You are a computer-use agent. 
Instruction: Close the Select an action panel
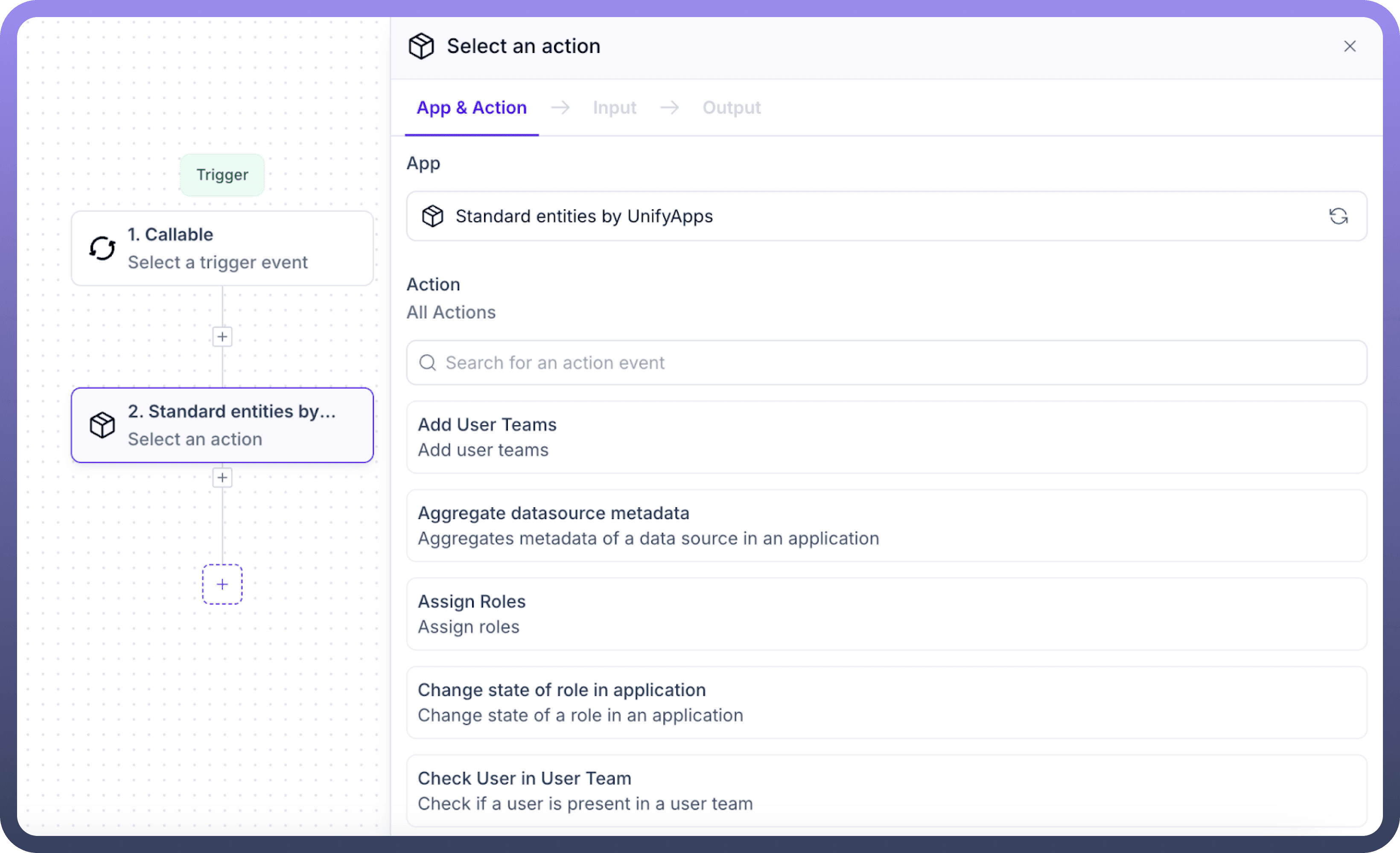1350,46
